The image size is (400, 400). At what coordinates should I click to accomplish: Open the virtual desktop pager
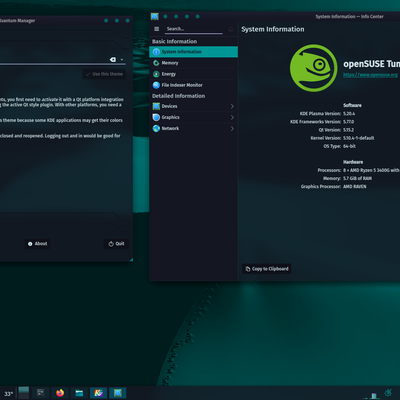[23, 393]
